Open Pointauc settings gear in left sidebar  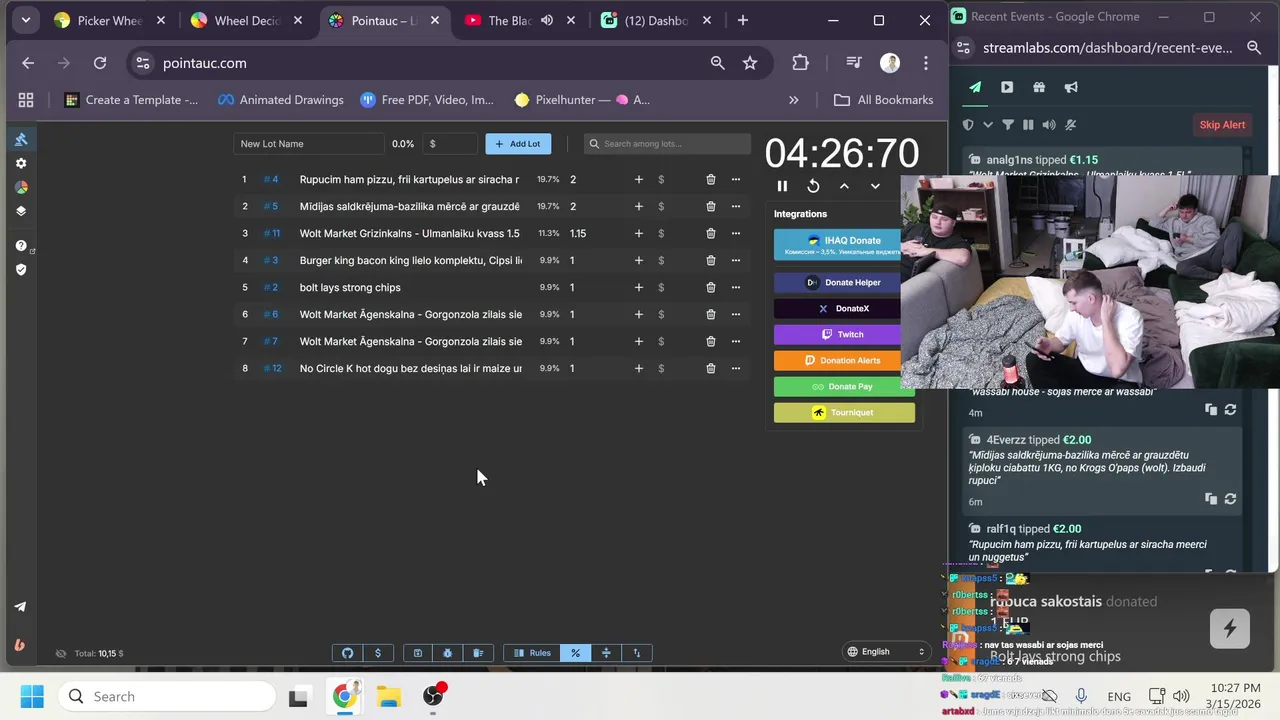pyautogui.click(x=21, y=163)
